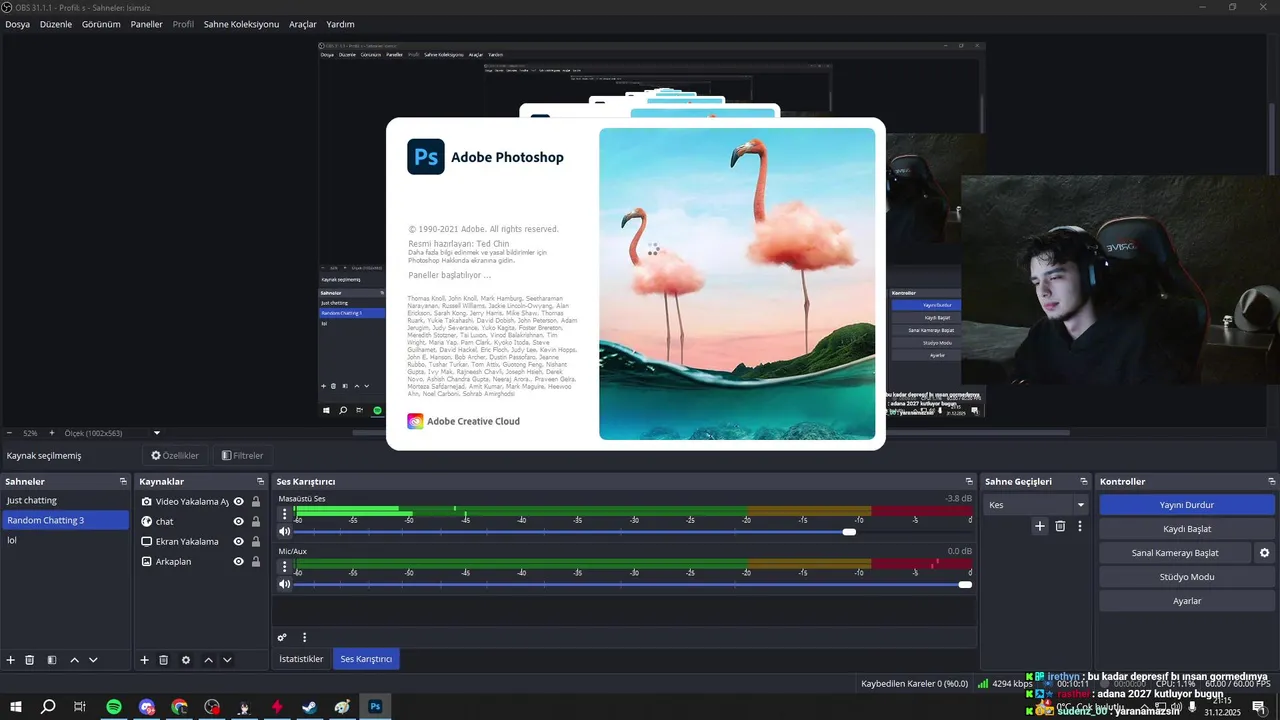Move source down in Kaynaklar panel

227,660
